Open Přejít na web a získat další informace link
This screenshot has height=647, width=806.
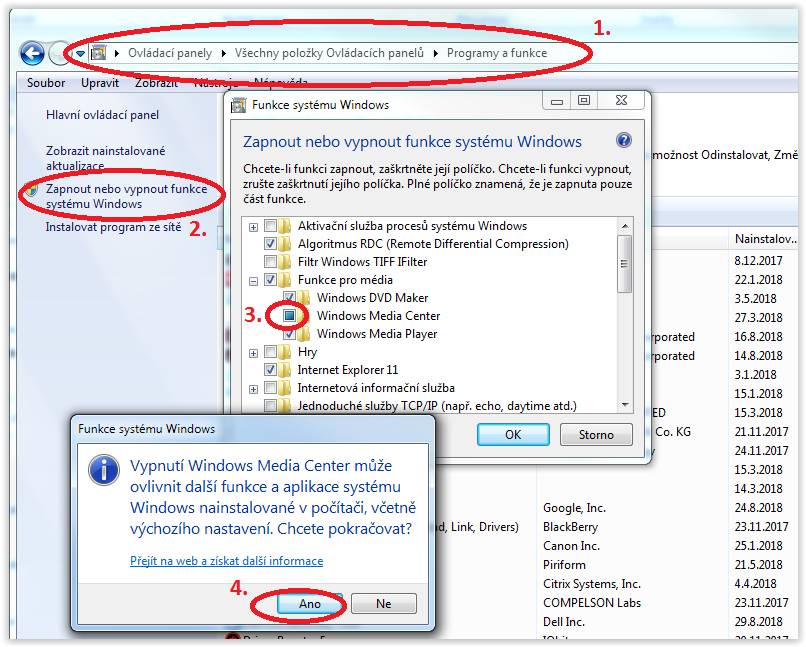227,561
